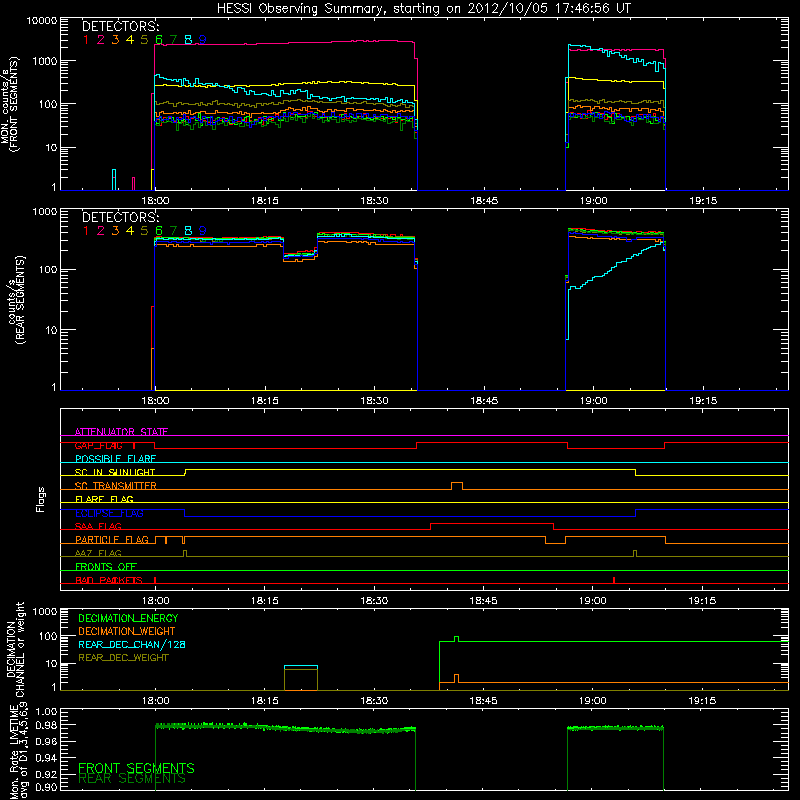The image size is (800, 800).
Task: Click the REAR_DEC_WEIGHT legend entry
Action: point(123,658)
